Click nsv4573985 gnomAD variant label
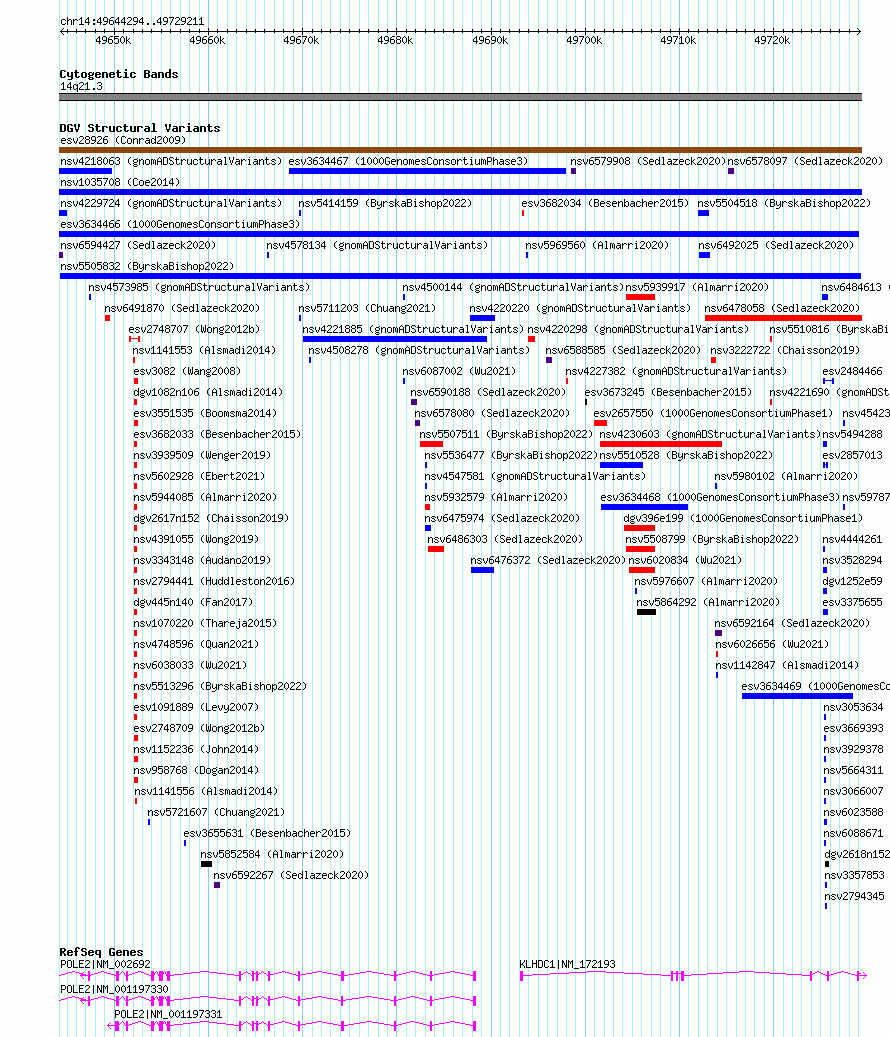890x1037 pixels. (199, 288)
